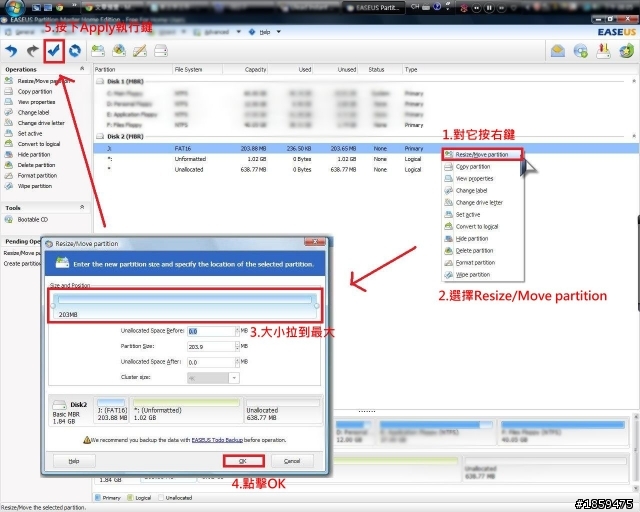Switch to the EASEUS Partition taskbar button
Viewport: 640px width, 512px height.
coord(374,7)
